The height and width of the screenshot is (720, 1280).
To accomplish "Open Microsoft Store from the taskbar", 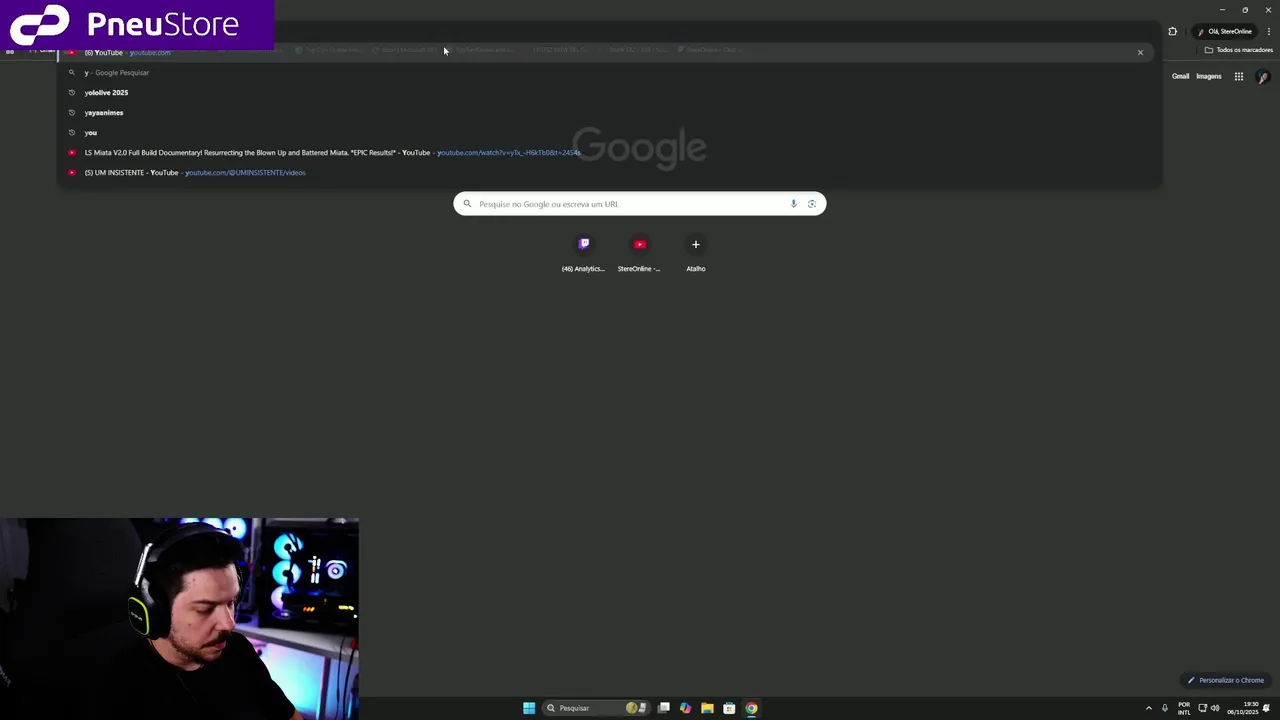I will click(729, 708).
